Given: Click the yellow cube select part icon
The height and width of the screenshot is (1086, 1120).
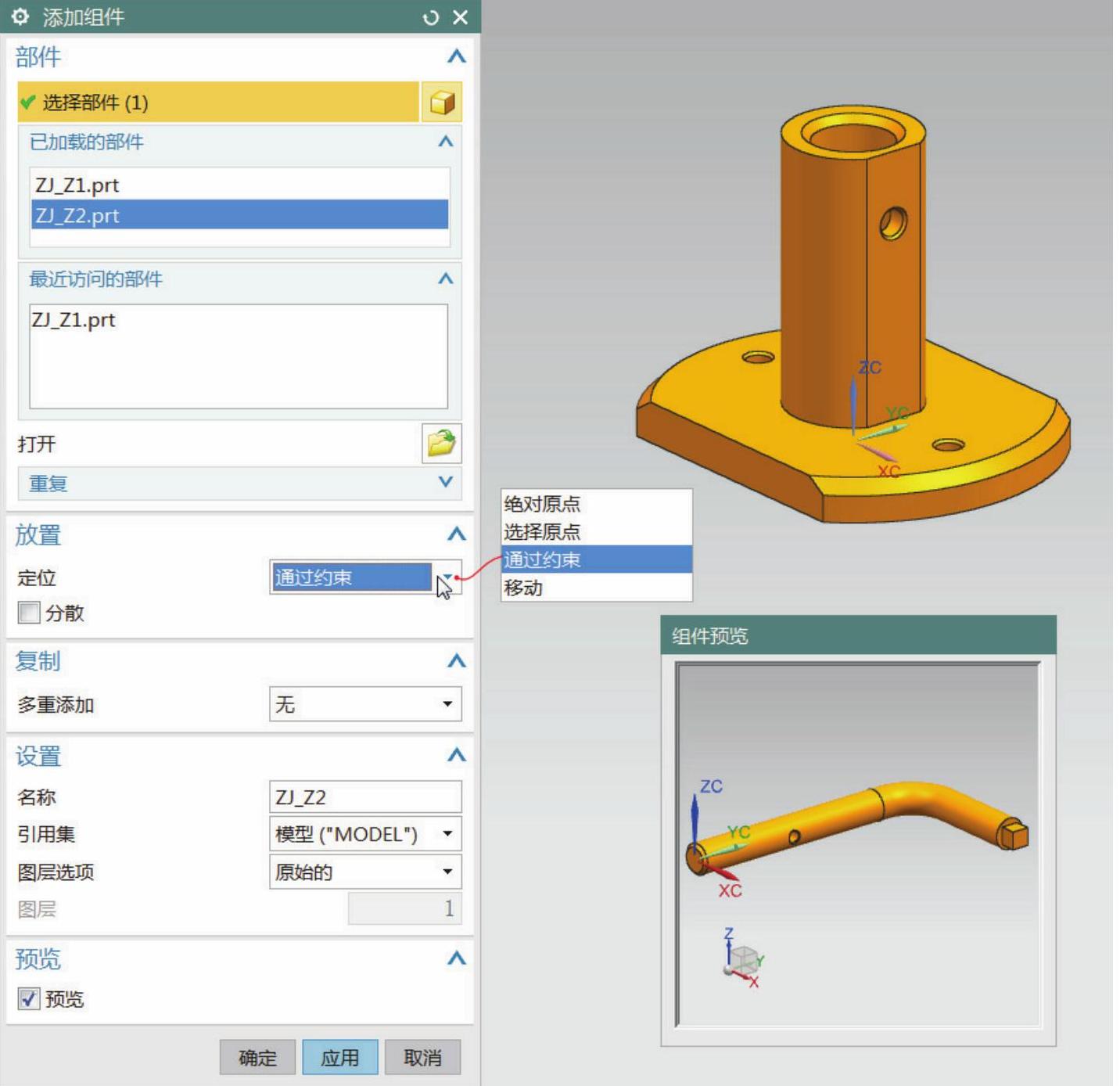Looking at the screenshot, I should 442,102.
